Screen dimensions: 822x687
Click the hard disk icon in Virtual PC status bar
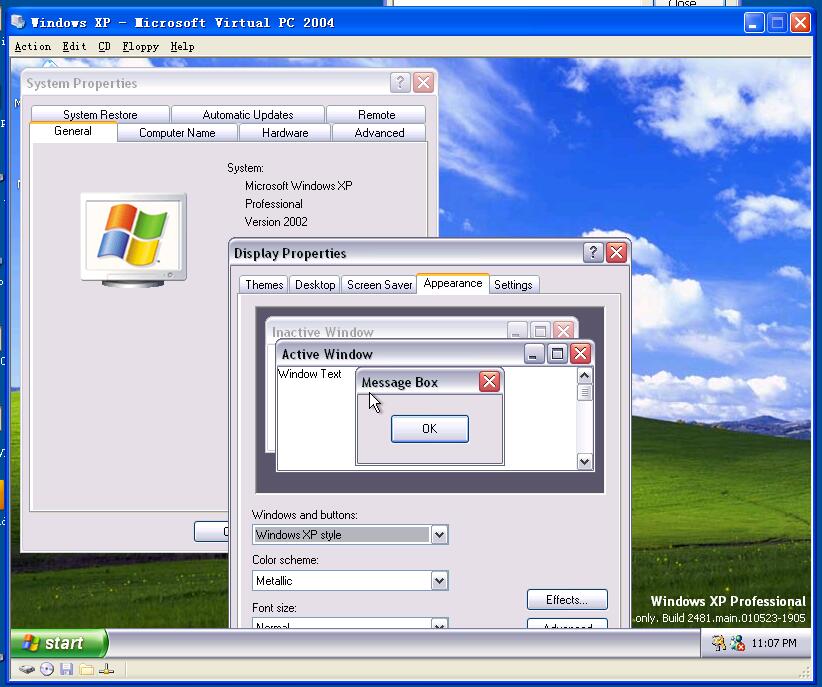[x=27, y=669]
